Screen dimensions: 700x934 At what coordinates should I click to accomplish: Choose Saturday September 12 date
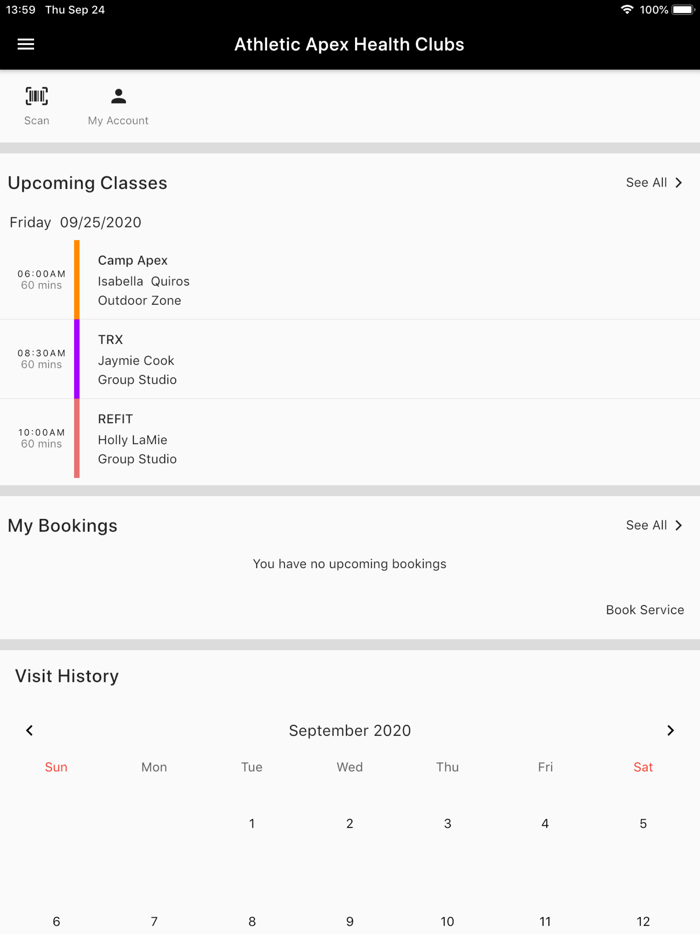pyautogui.click(x=643, y=921)
